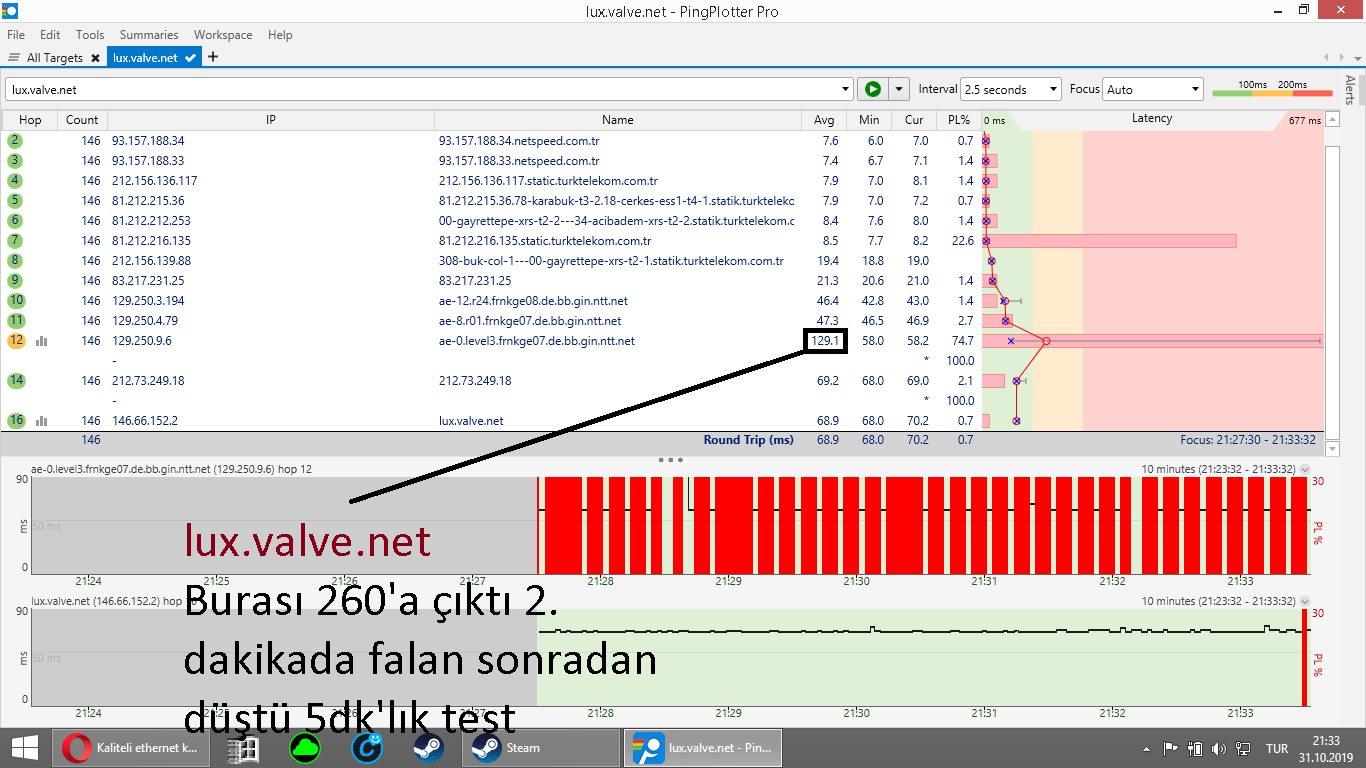Viewport: 1366px width, 768px height.
Task: Open the target address history dropdown
Action: (x=846, y=90)
